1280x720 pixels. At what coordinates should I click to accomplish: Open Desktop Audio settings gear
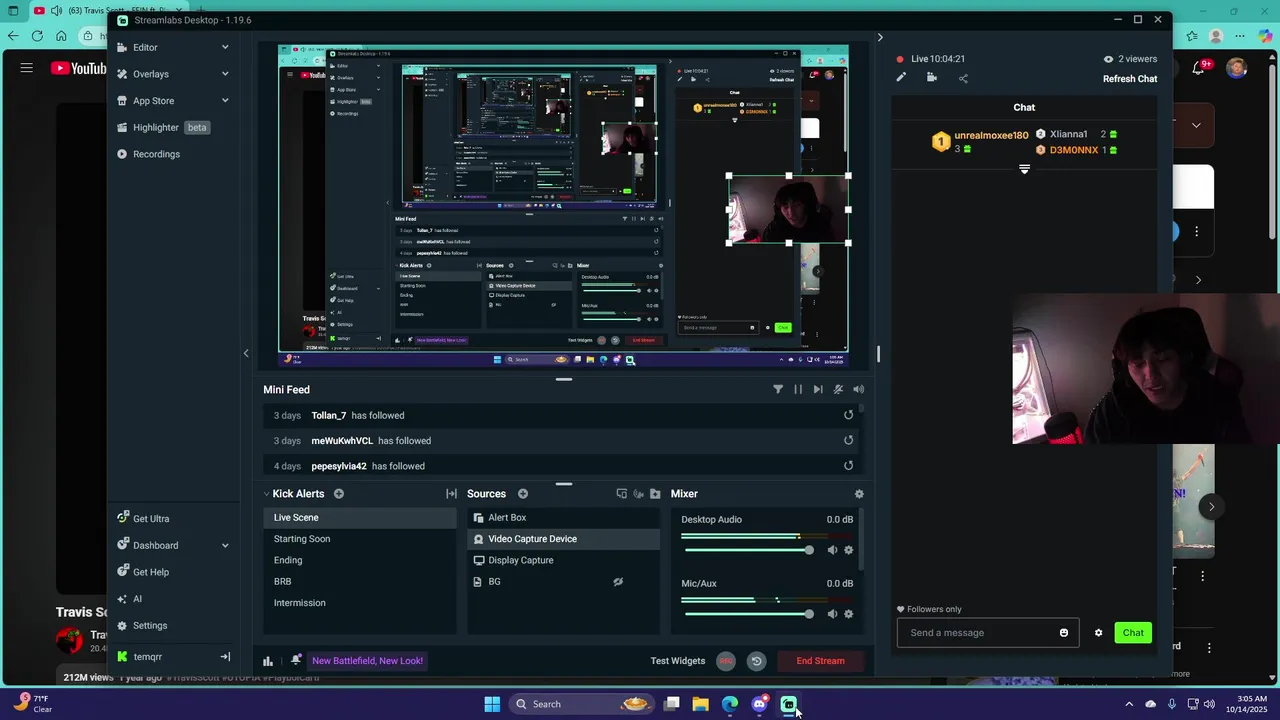pyautogui.click(x=849, y=550)
